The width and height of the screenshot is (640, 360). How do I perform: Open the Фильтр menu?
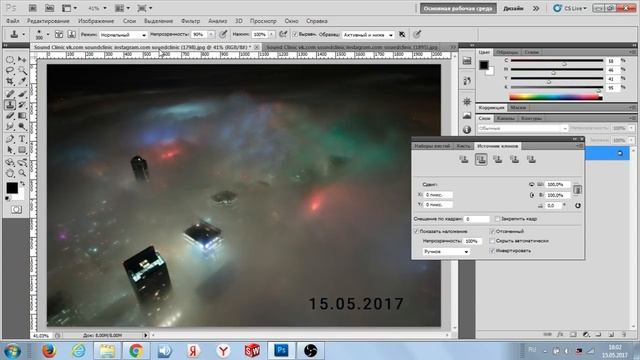(x=190, y=21)
